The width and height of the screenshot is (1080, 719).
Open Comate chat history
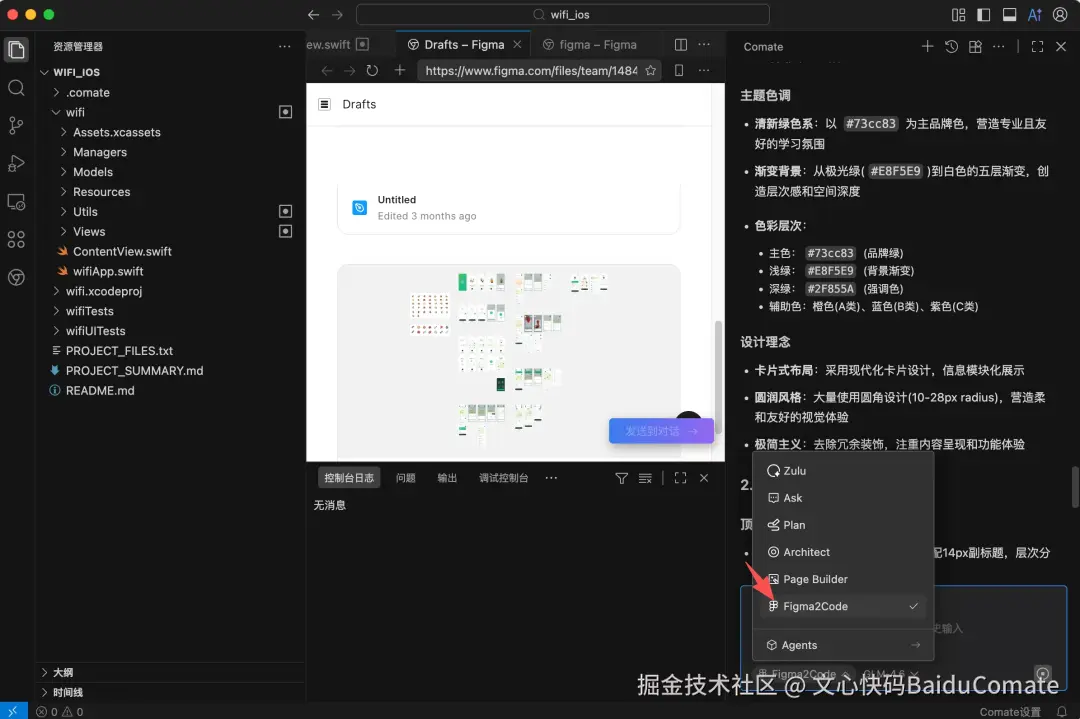[951, 46]
